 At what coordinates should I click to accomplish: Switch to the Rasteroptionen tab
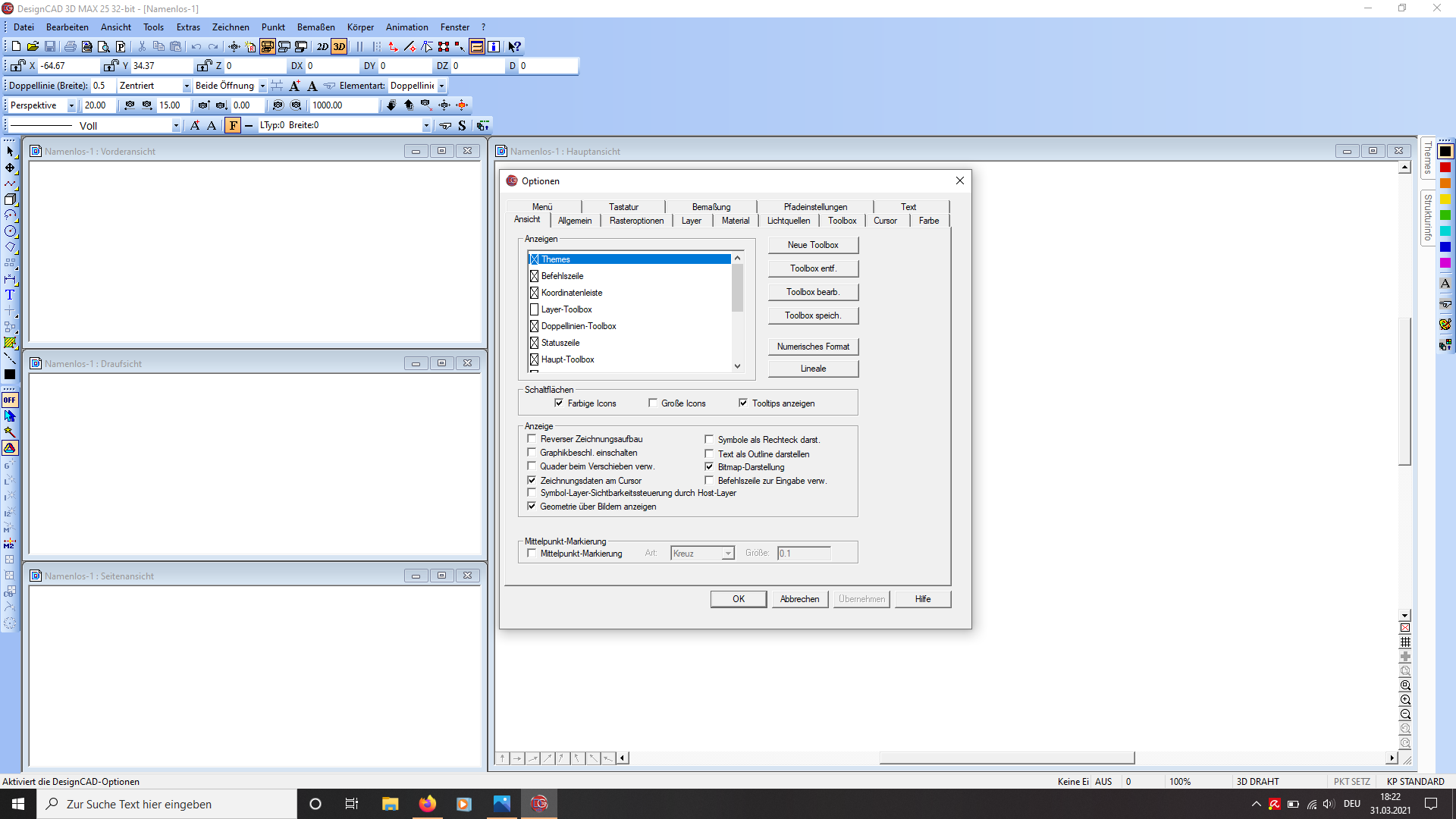(x=636, y=221)
